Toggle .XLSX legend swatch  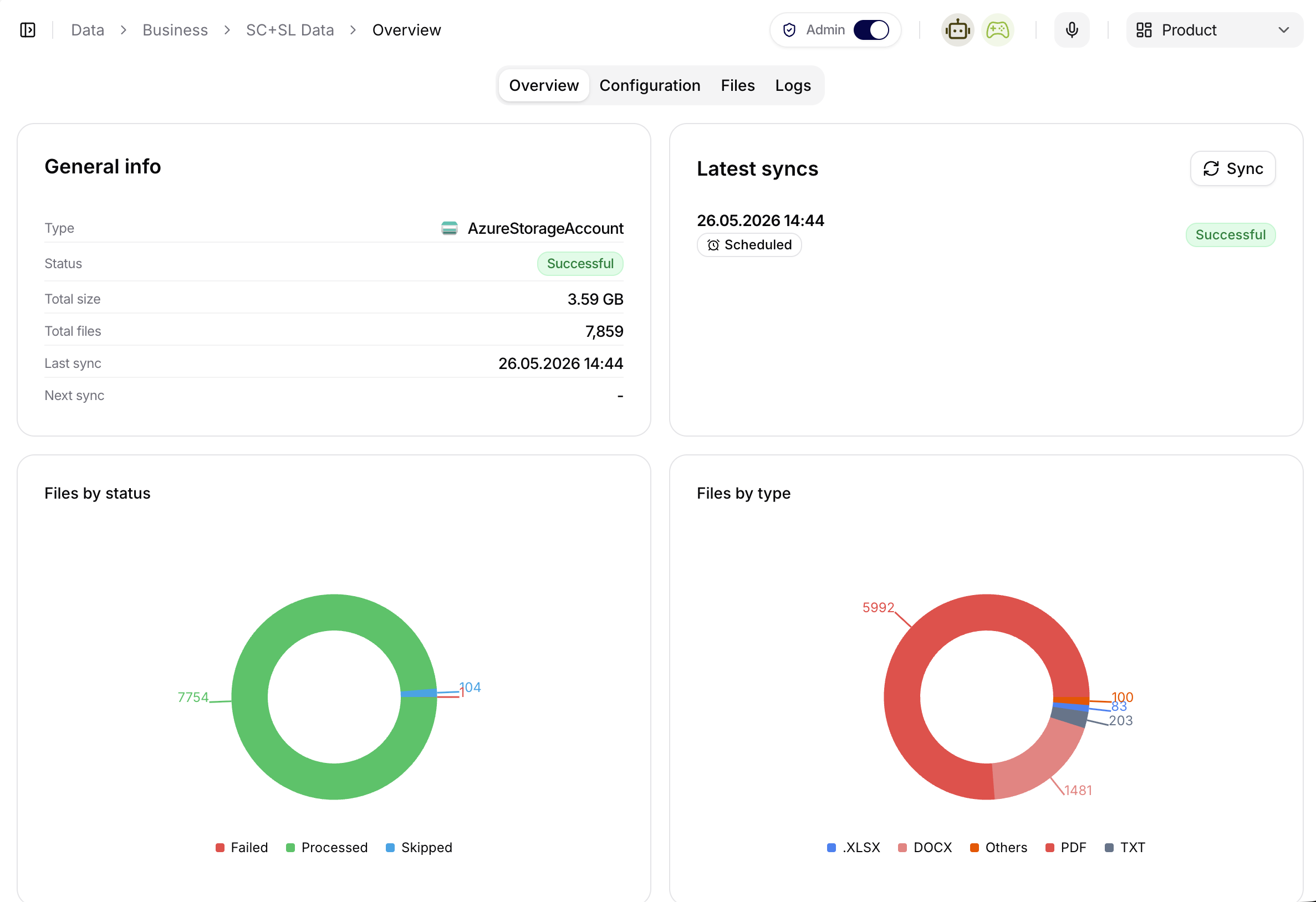point(831,848)
